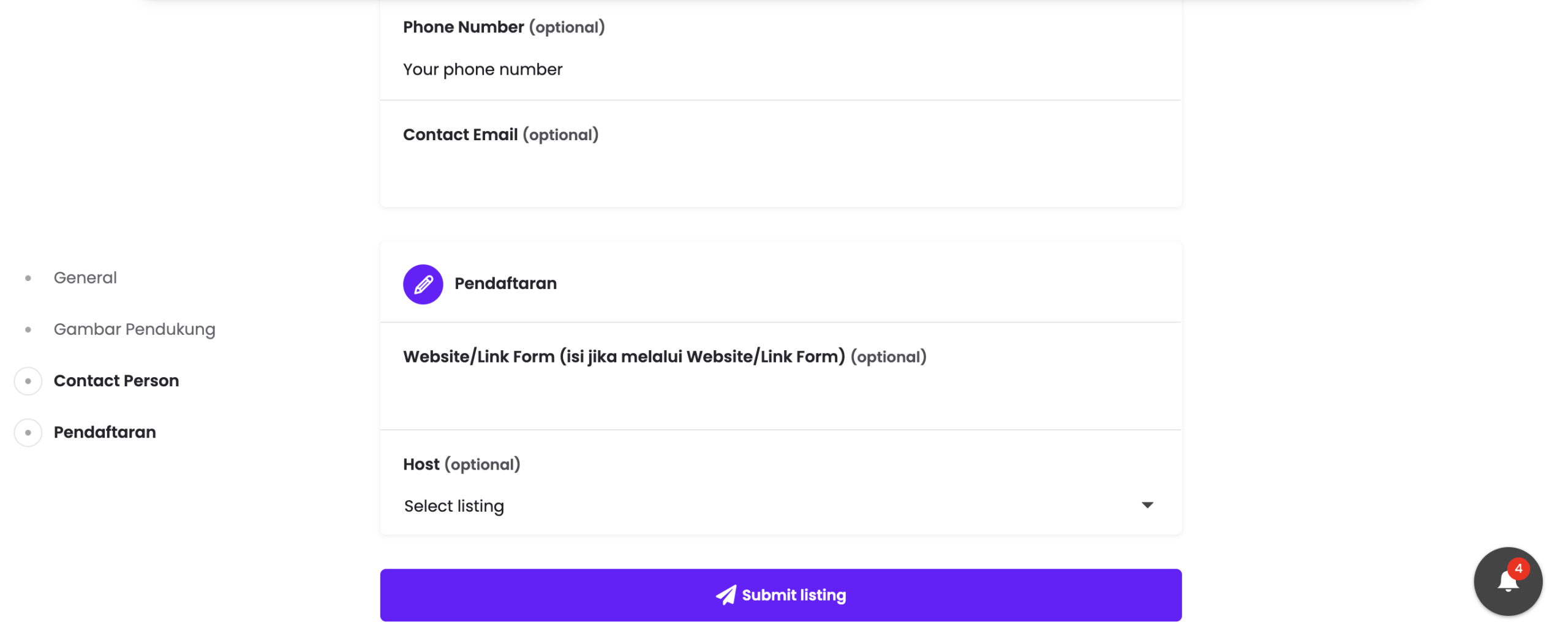
Task: Click the circle marker beside sidebar Pendaftaran
Action: 28,432
